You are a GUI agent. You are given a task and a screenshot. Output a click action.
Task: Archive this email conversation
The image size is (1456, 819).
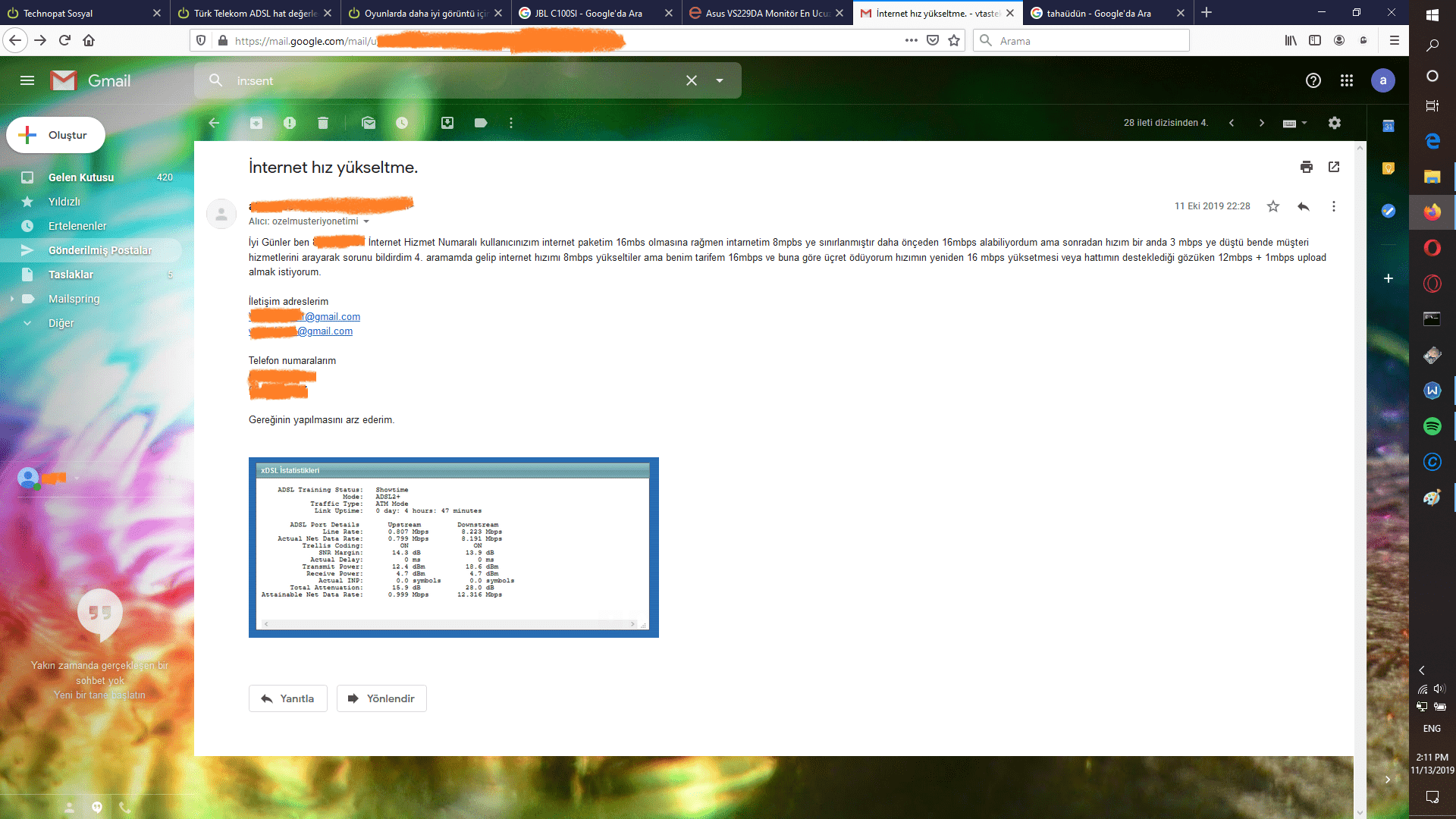(256, 123)
